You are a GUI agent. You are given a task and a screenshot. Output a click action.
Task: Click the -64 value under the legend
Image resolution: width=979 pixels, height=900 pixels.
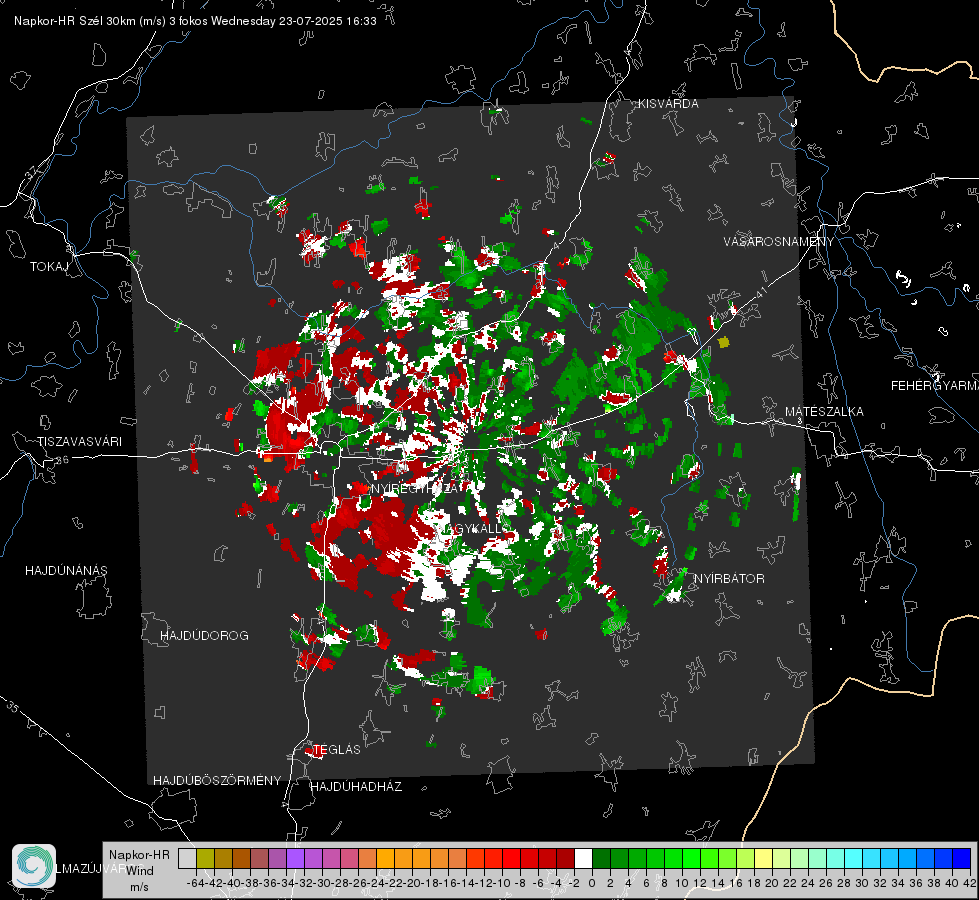click(196, 883)
